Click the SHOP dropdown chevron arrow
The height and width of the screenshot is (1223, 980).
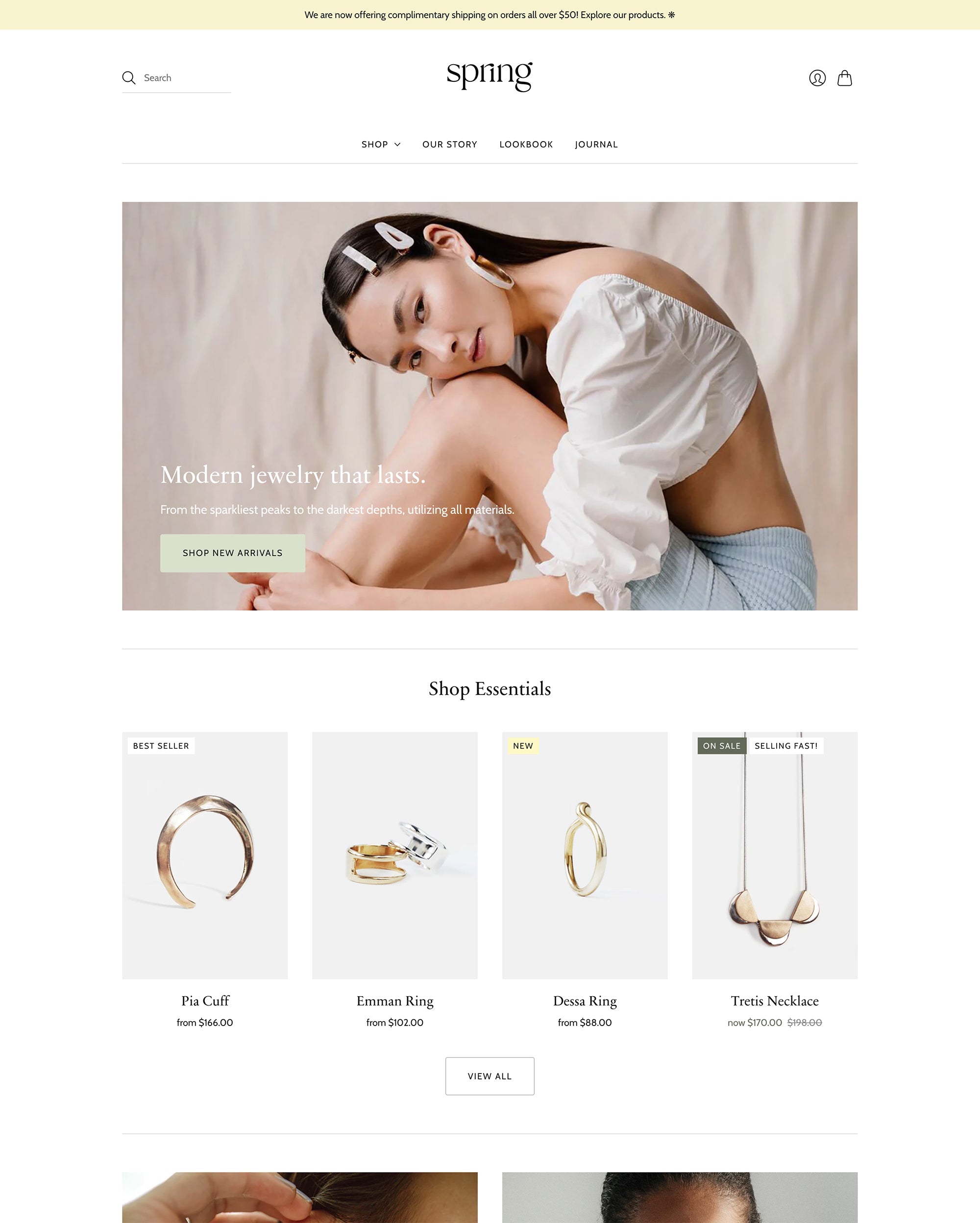[396, 144]
